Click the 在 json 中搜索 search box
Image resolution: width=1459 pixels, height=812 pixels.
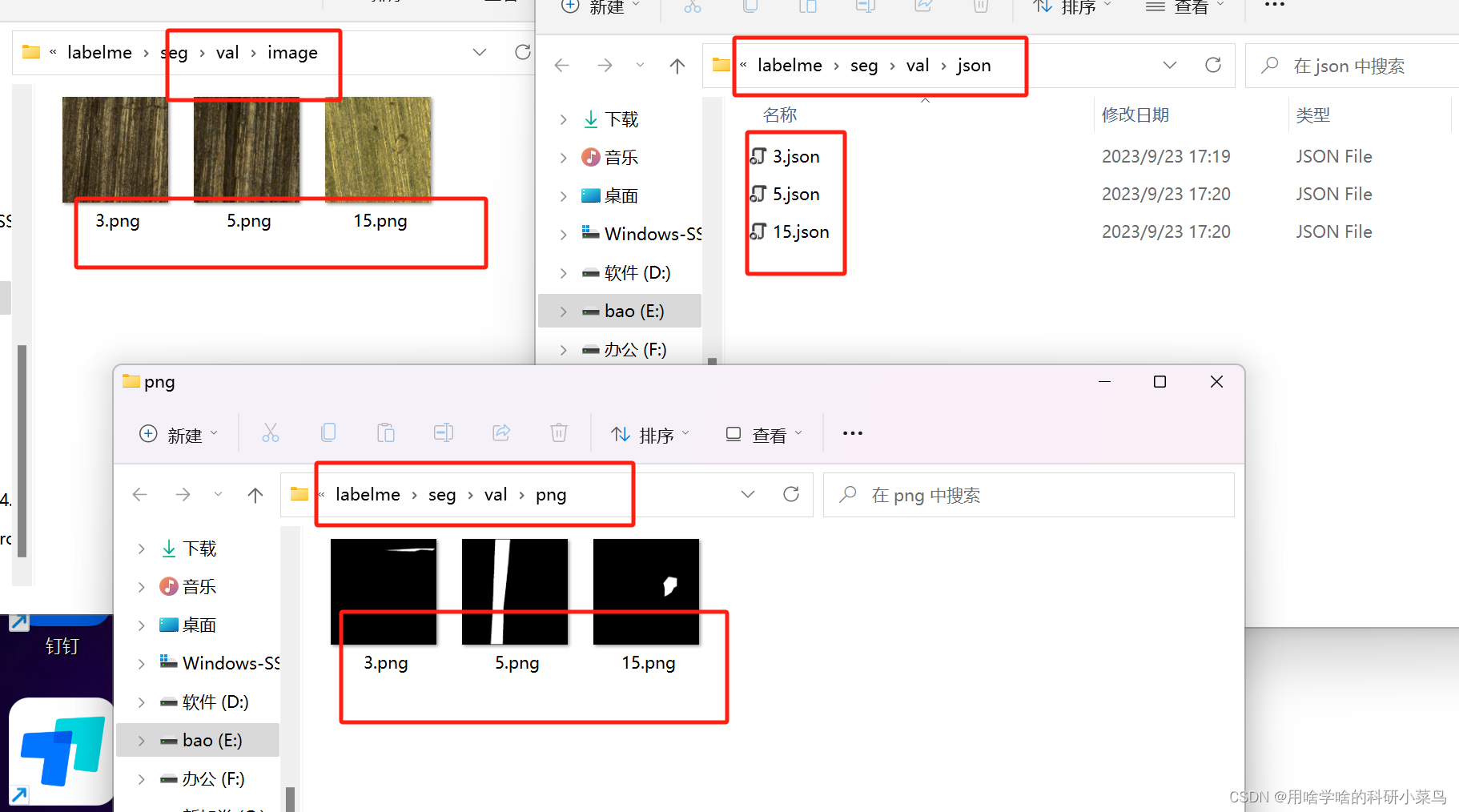1353,66
